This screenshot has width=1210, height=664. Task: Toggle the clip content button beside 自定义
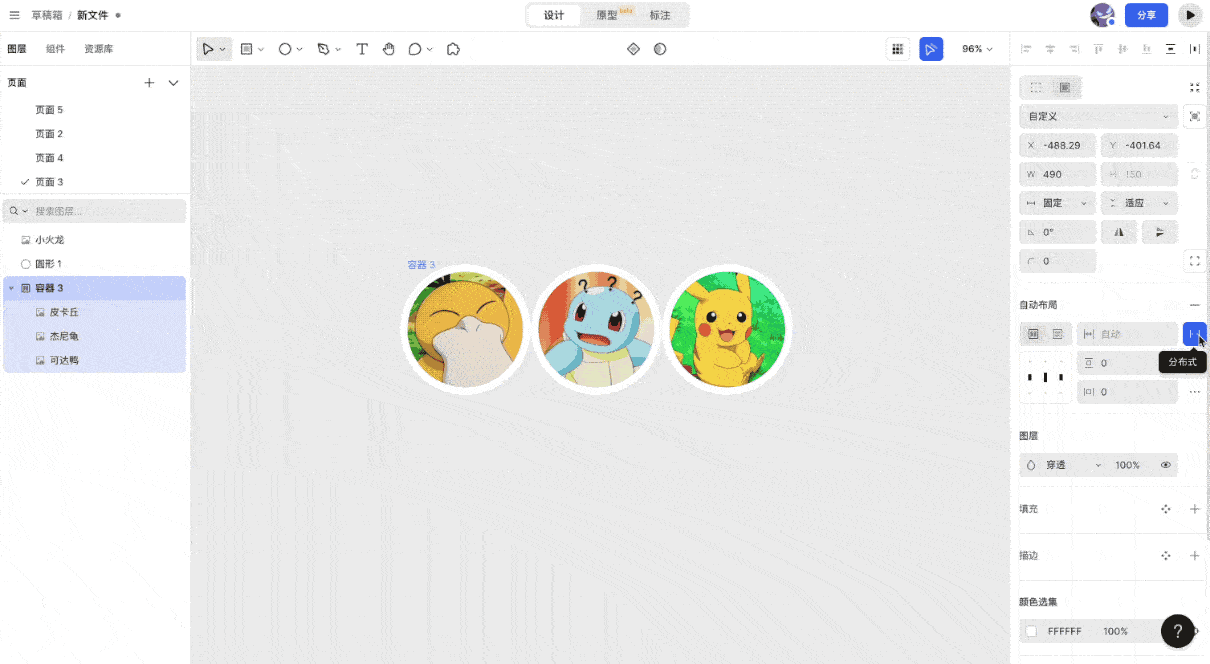pyautogui.click(x=1194, y=117)
